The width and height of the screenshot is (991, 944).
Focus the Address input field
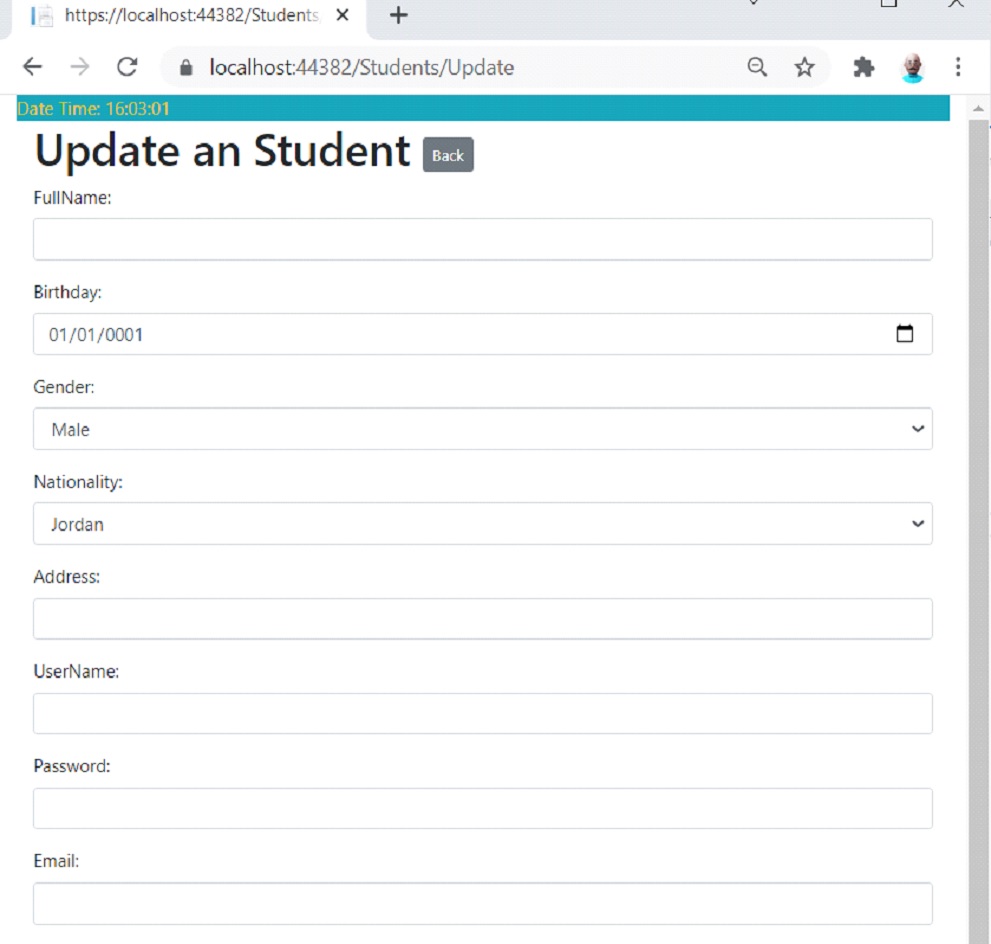tap(483, 618)
